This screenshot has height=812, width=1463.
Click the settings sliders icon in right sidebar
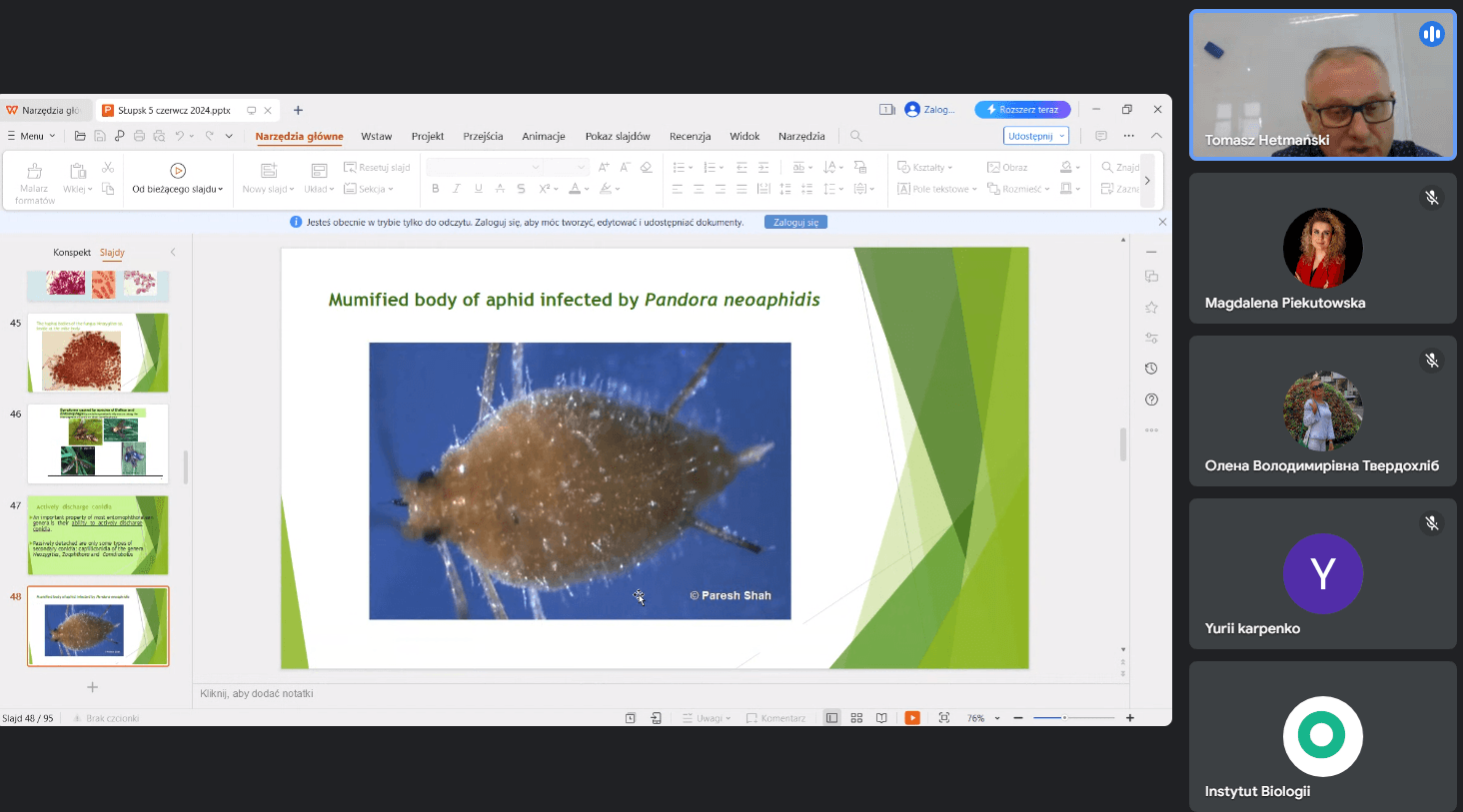click(x=1151, y=338)
